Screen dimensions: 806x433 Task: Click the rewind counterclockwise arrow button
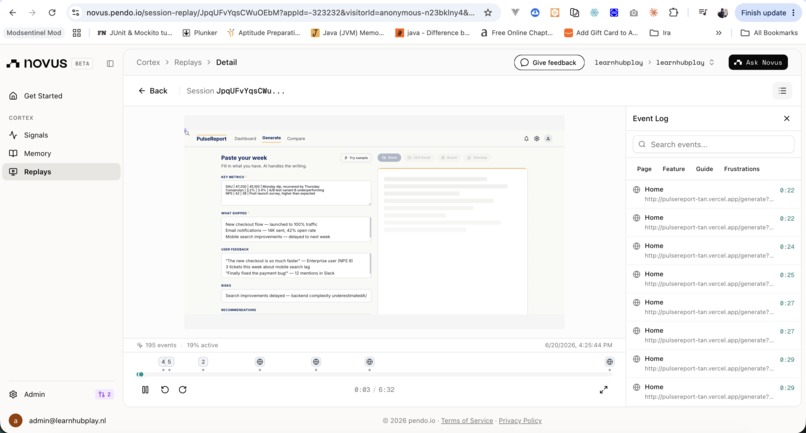(164, 390)
